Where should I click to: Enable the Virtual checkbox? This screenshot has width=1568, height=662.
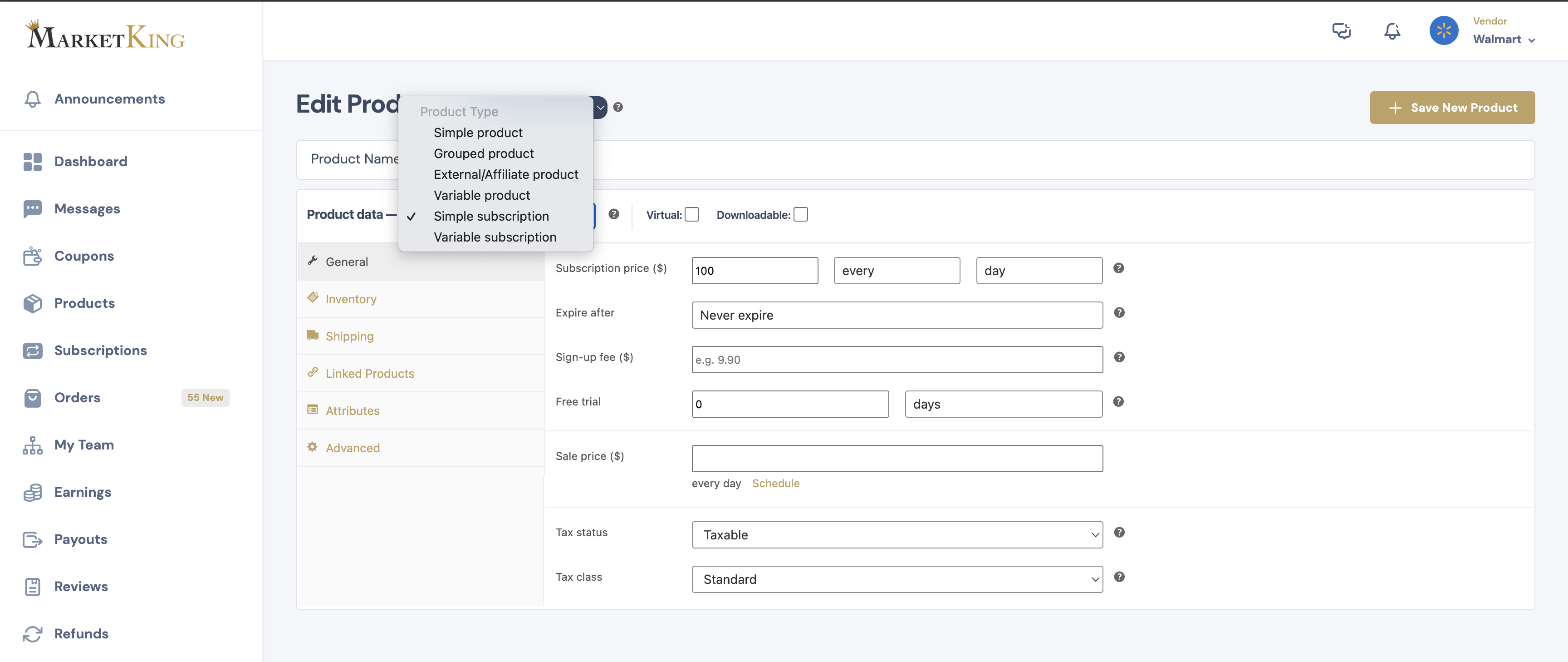691,214
